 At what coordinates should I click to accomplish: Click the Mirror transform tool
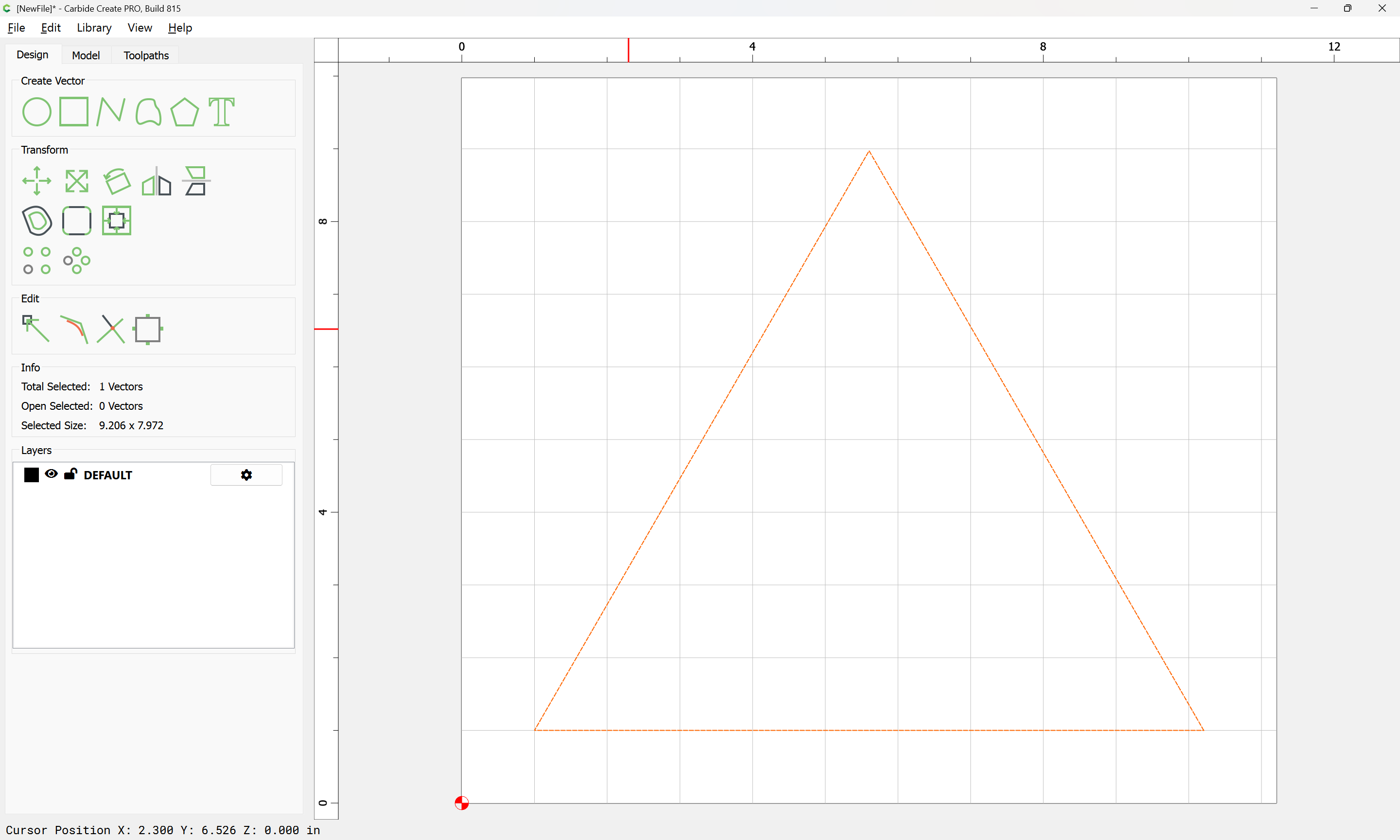156,181
